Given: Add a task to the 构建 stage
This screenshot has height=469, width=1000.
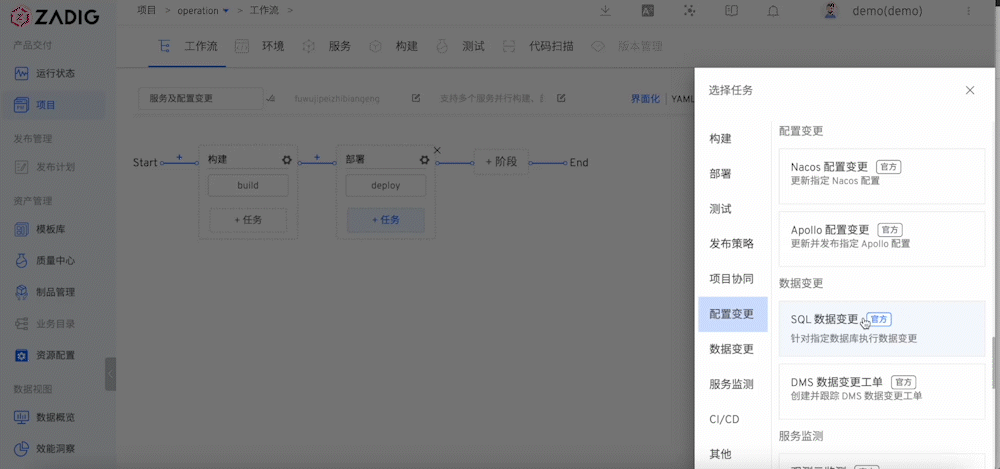Looking at the screenshot, I should (248, 220).
